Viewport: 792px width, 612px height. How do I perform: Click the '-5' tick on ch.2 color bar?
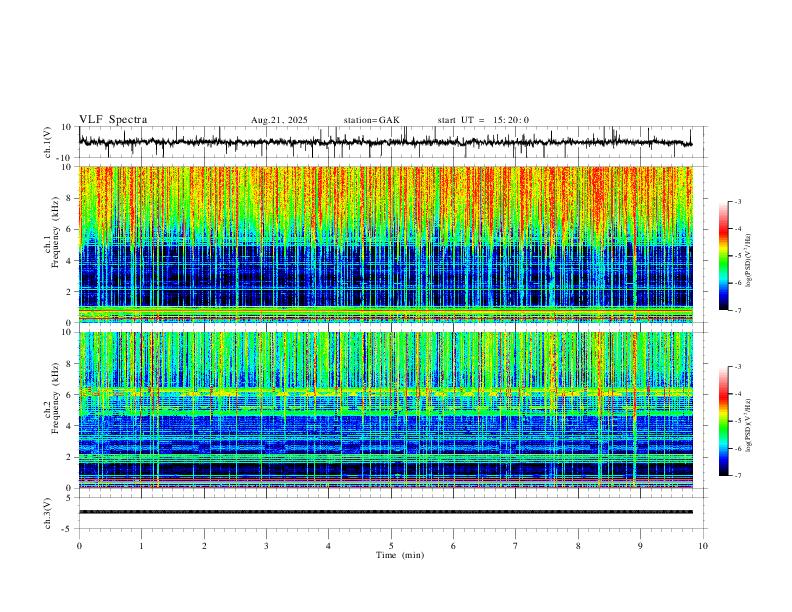pyautogui.click(x=738, y=421)
